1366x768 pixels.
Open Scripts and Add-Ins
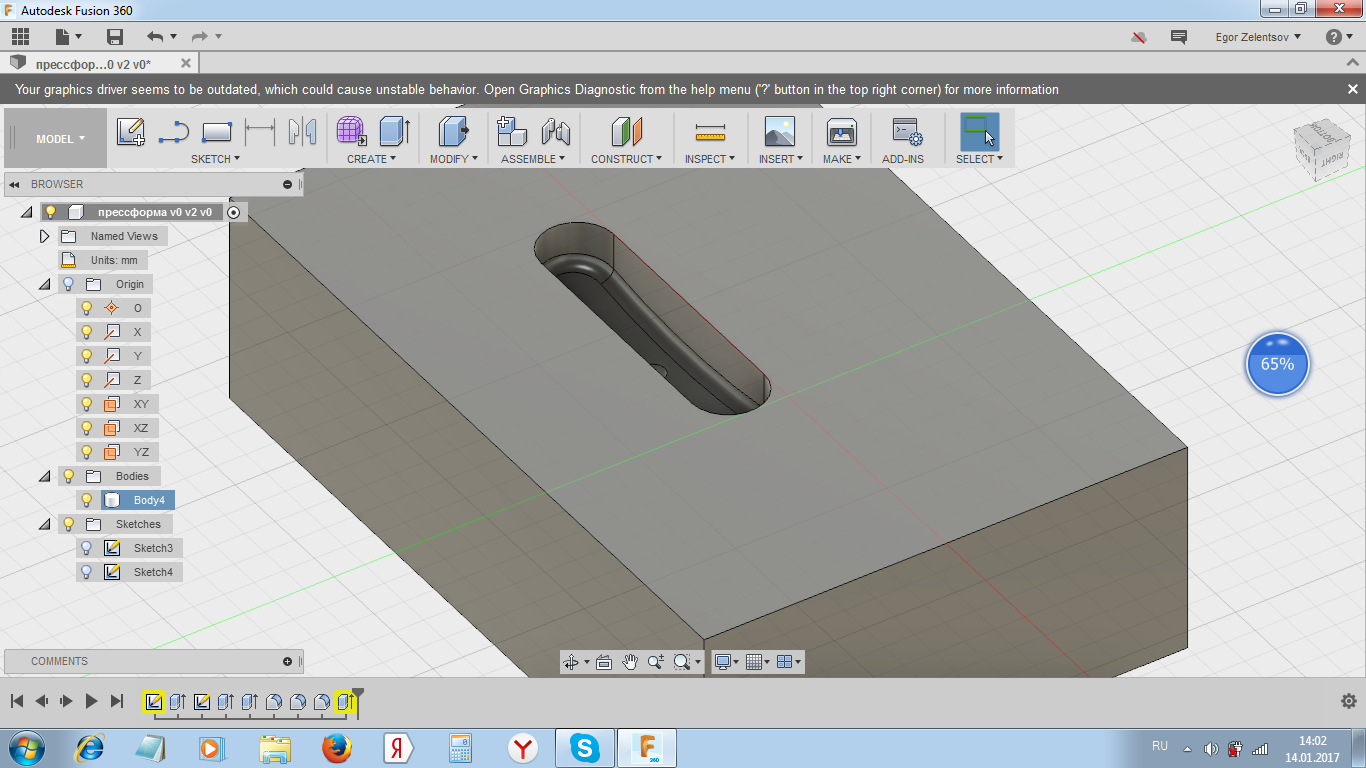pos(906,131)
